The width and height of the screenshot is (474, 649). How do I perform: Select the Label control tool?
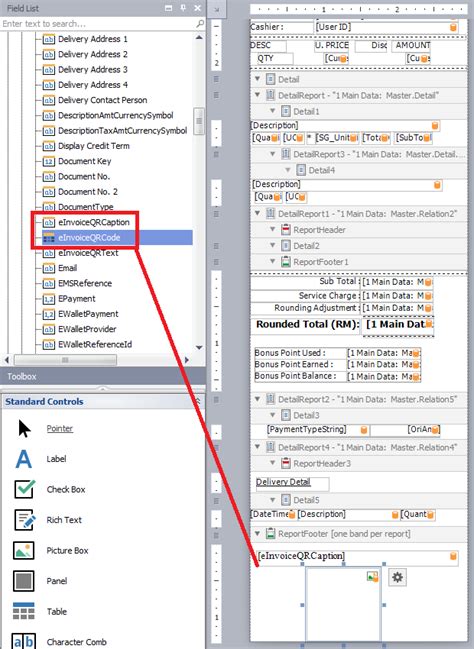pos(40,459)
